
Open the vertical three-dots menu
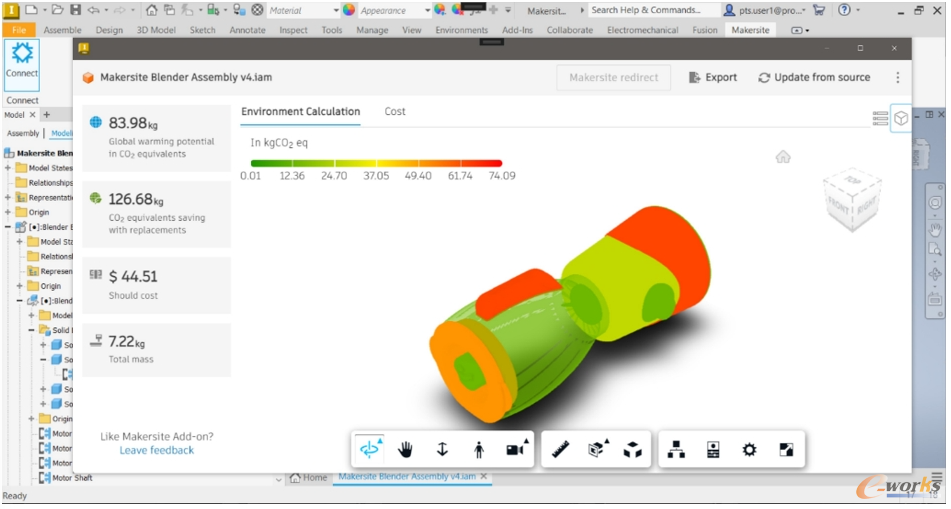(898, 78)
